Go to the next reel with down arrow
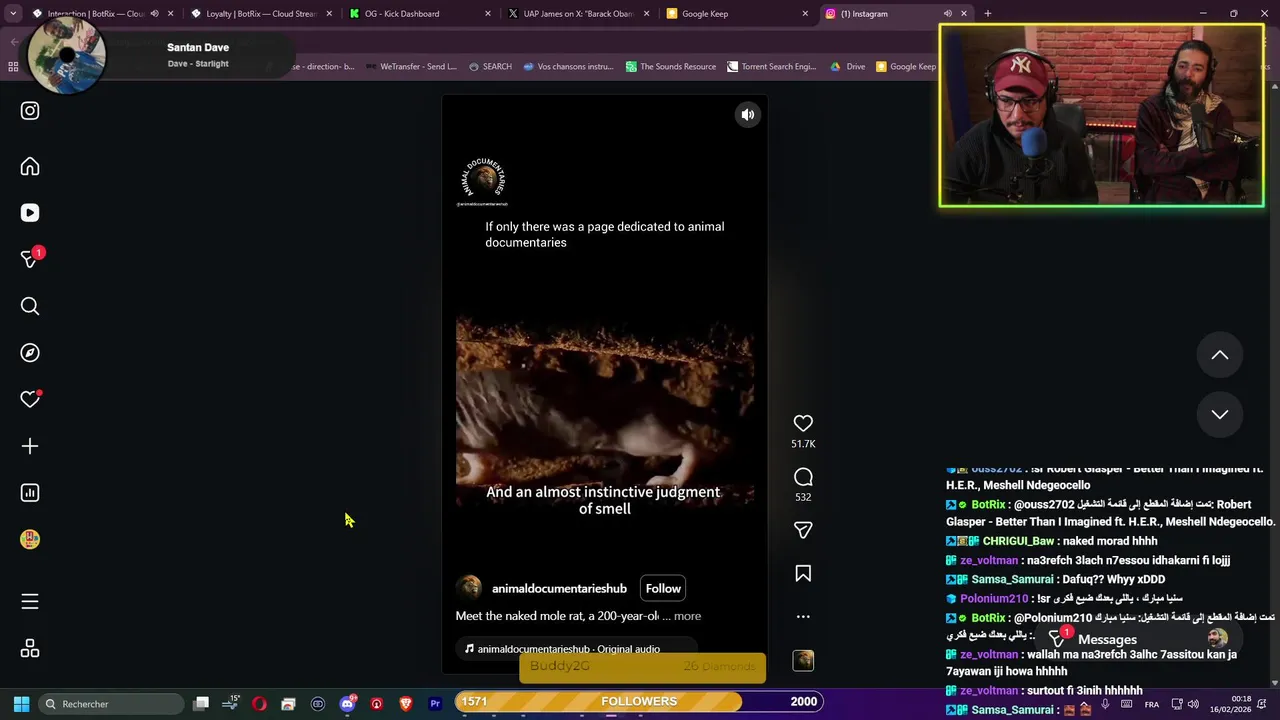Viewport: 1280px width, 720px height. point(1220,414)
